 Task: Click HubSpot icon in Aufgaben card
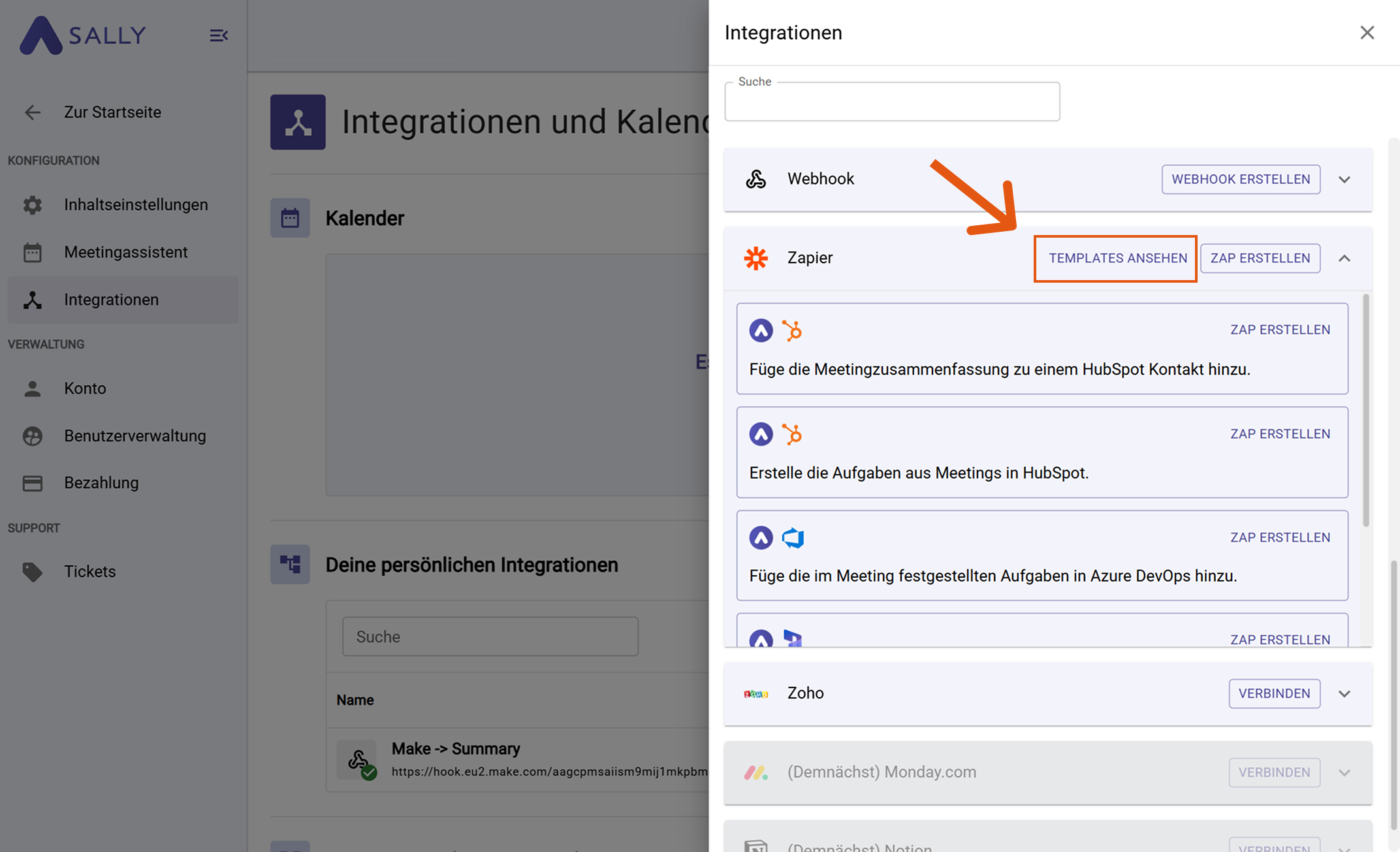click(x=792, y=435)
